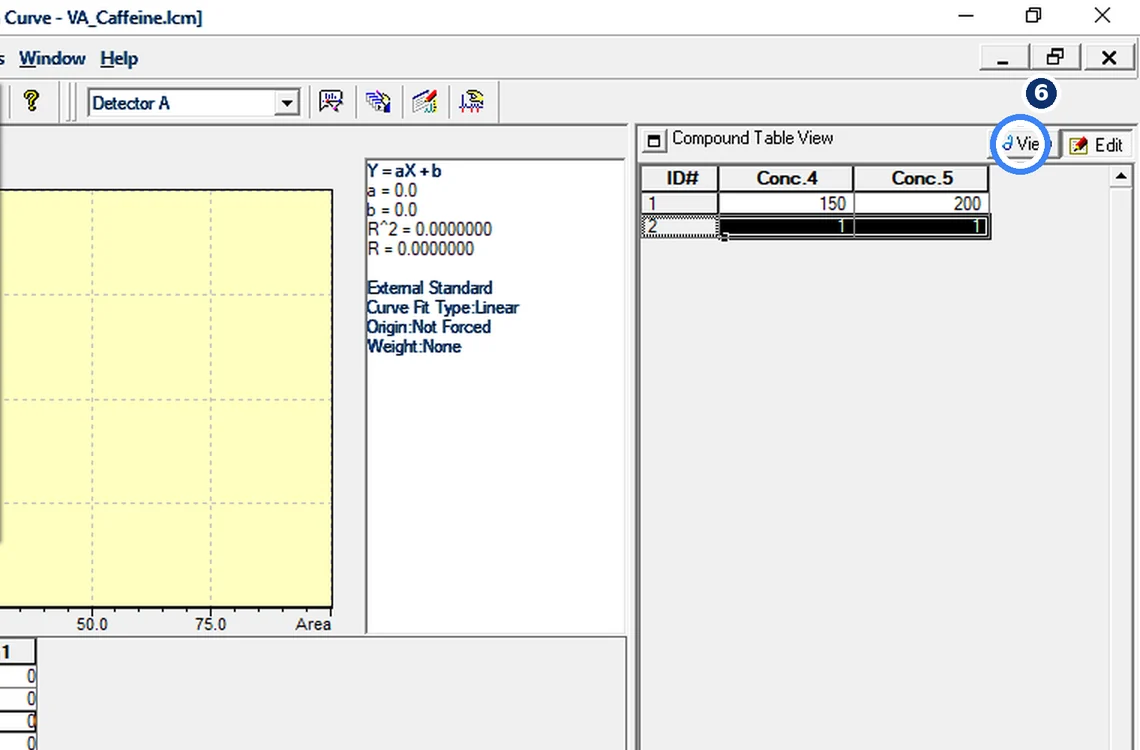Click the compound table scroll up arrow
1140x750 pixels.
click(1121, 177)
